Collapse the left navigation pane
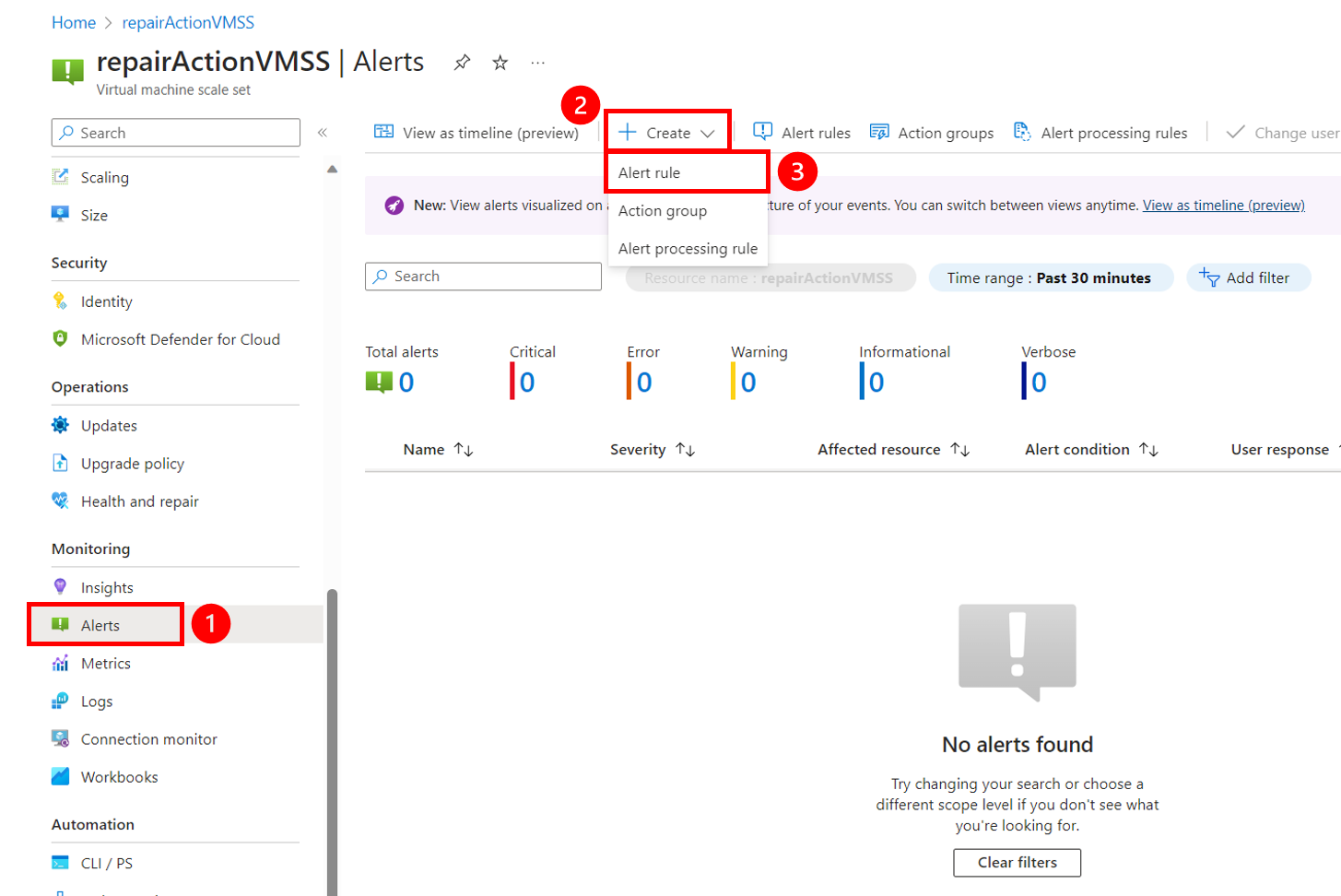This screenshot has height=896, width=1341. pyautogui.click(x=323, y=132)
